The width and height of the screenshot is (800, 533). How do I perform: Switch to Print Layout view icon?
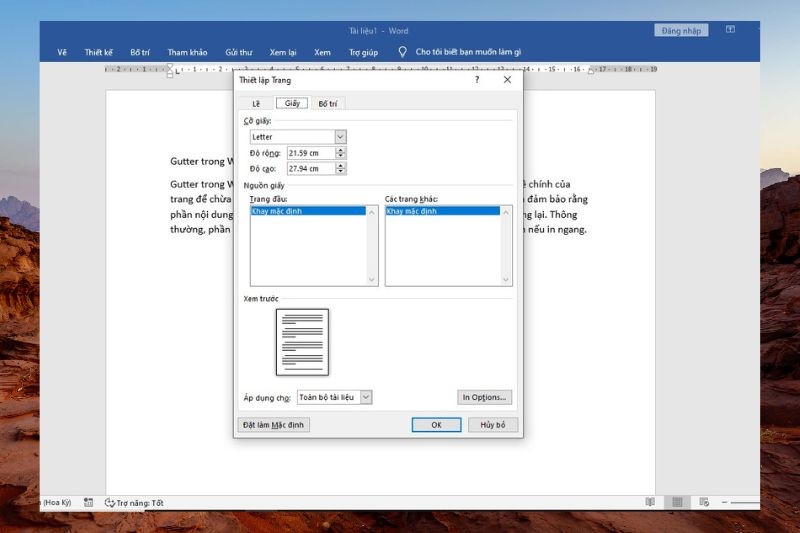(x=677, y=502)
